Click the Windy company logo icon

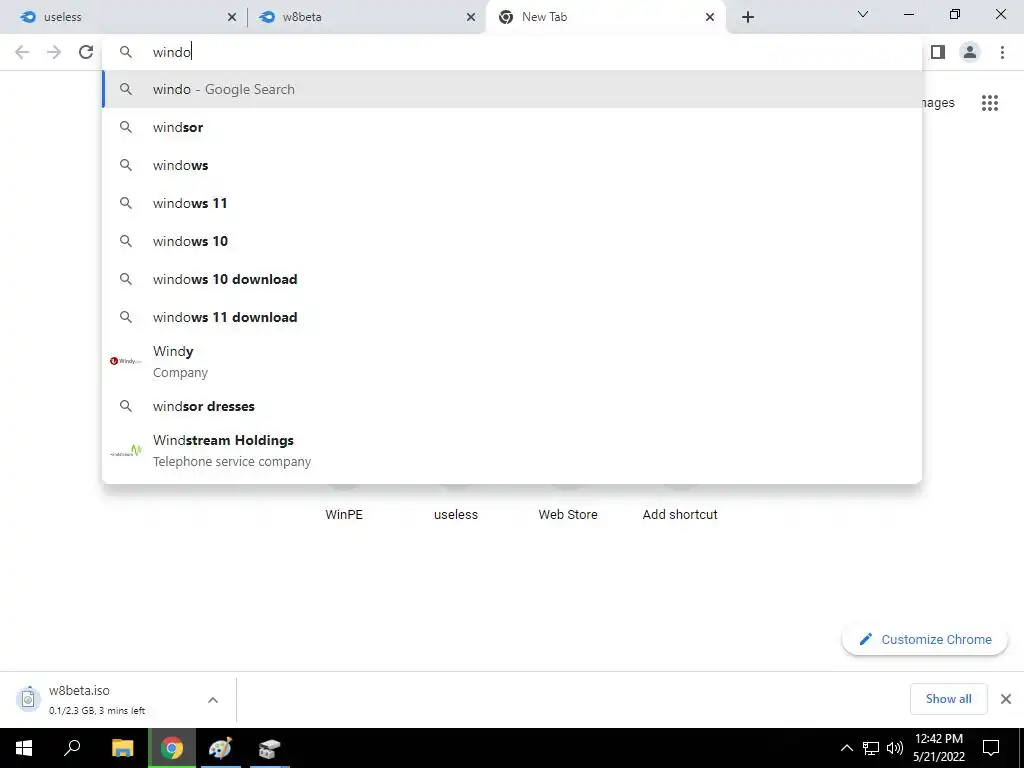[x=125, y=361]
